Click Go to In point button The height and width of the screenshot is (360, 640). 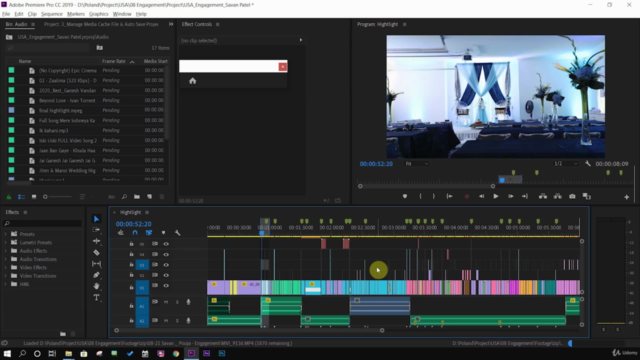[x=449, y=196]
